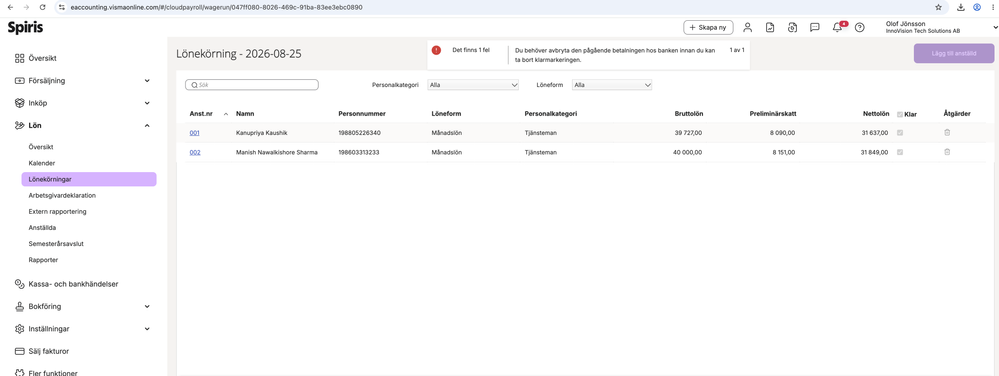Collapse the Lön menu section
This screenshot has width=999, height=376.
coord(147,126)
